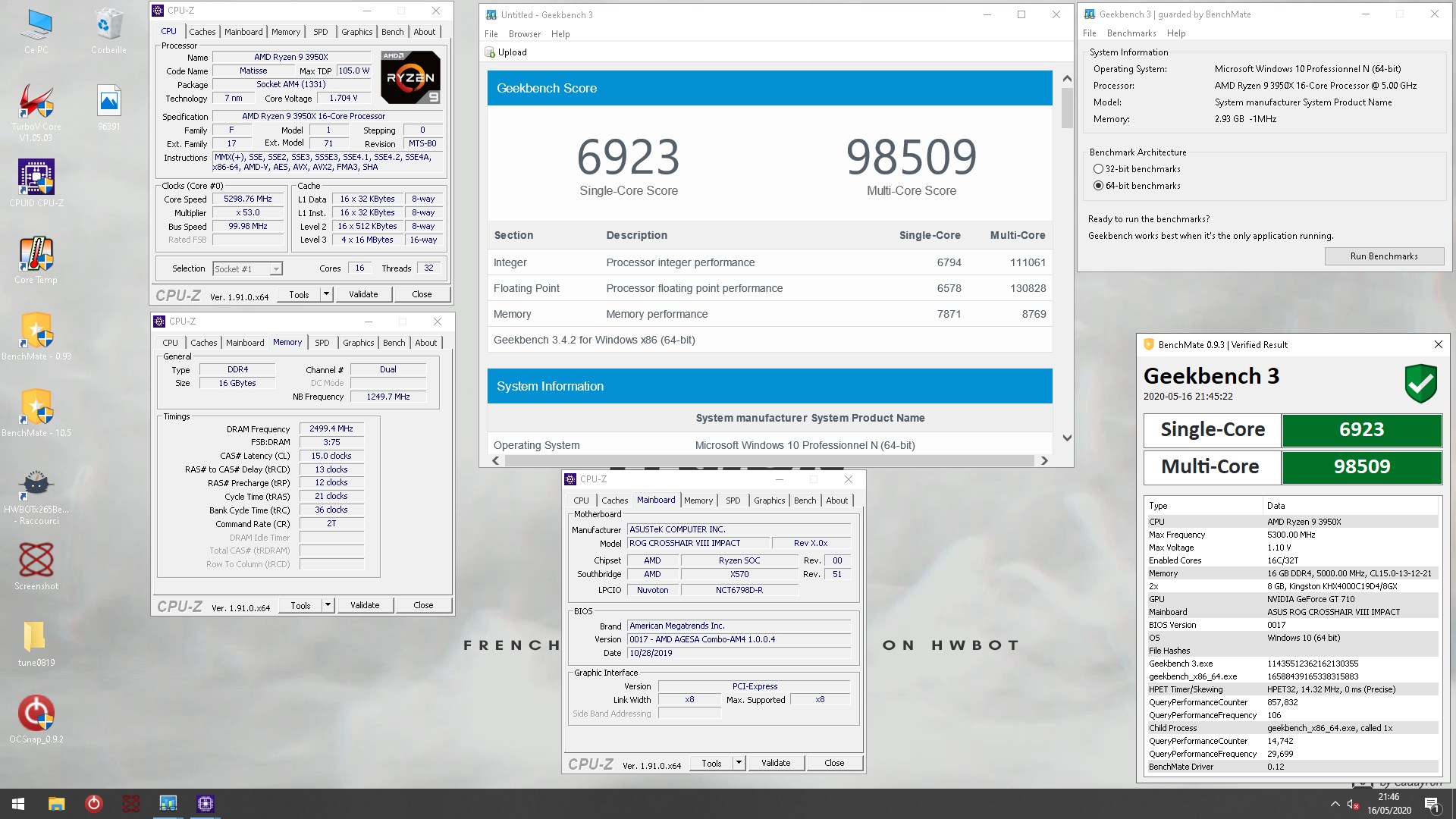The height and width of the screenshot is (819, 1456).
Task: Open the Selection Socket #1 dropdown
Action: (x=247, y=269)
